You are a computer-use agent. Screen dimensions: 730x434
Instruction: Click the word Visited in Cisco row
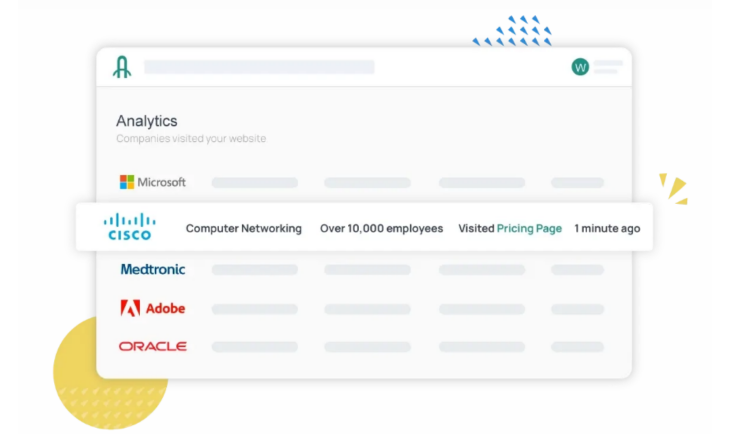click(476, 229)
